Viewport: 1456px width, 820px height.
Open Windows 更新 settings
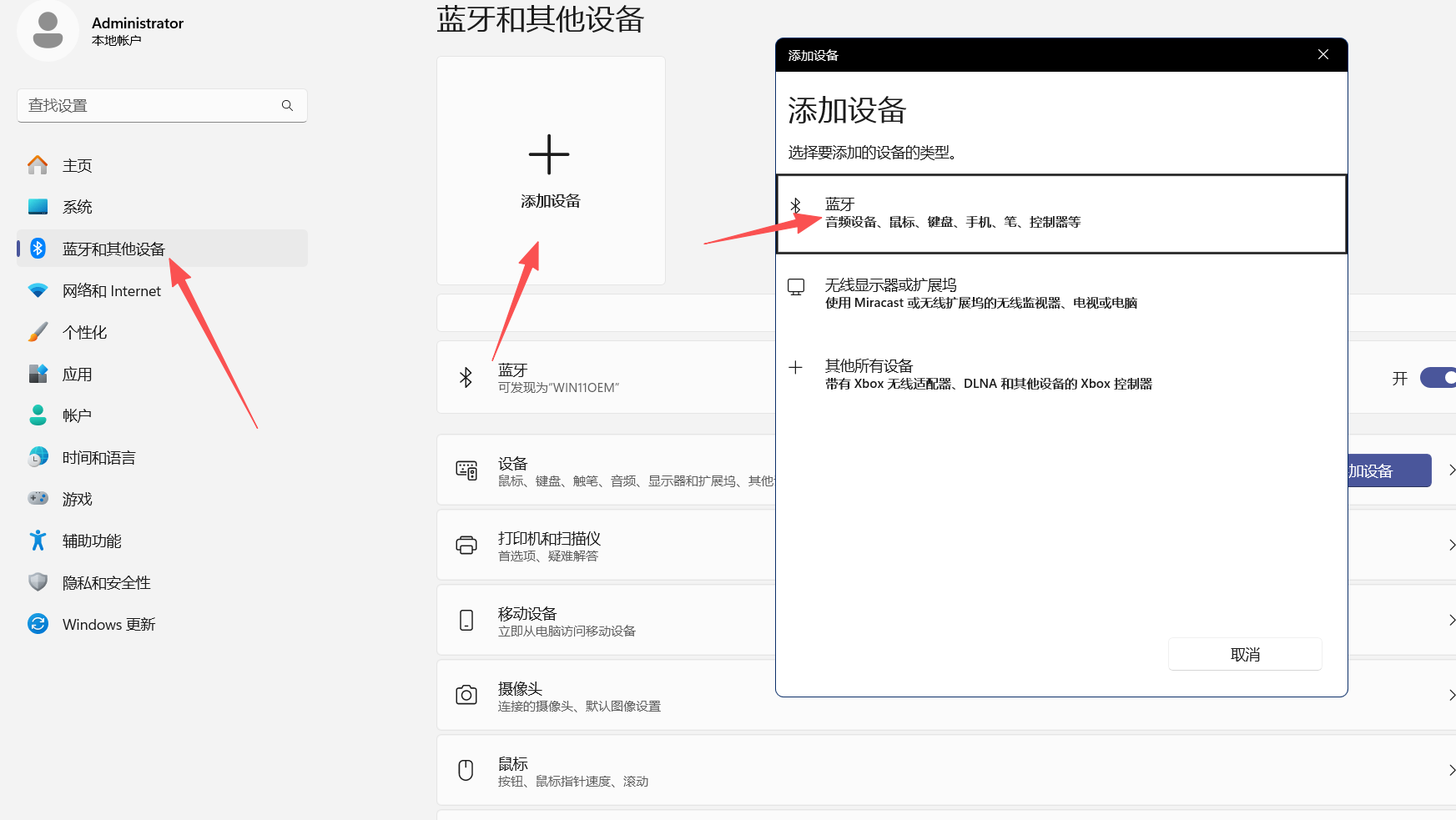pyautogui.click(x=108, y=623)
